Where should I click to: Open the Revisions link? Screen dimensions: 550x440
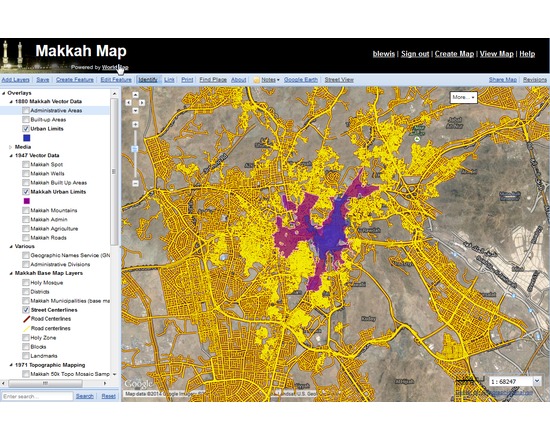pos(535,80)
